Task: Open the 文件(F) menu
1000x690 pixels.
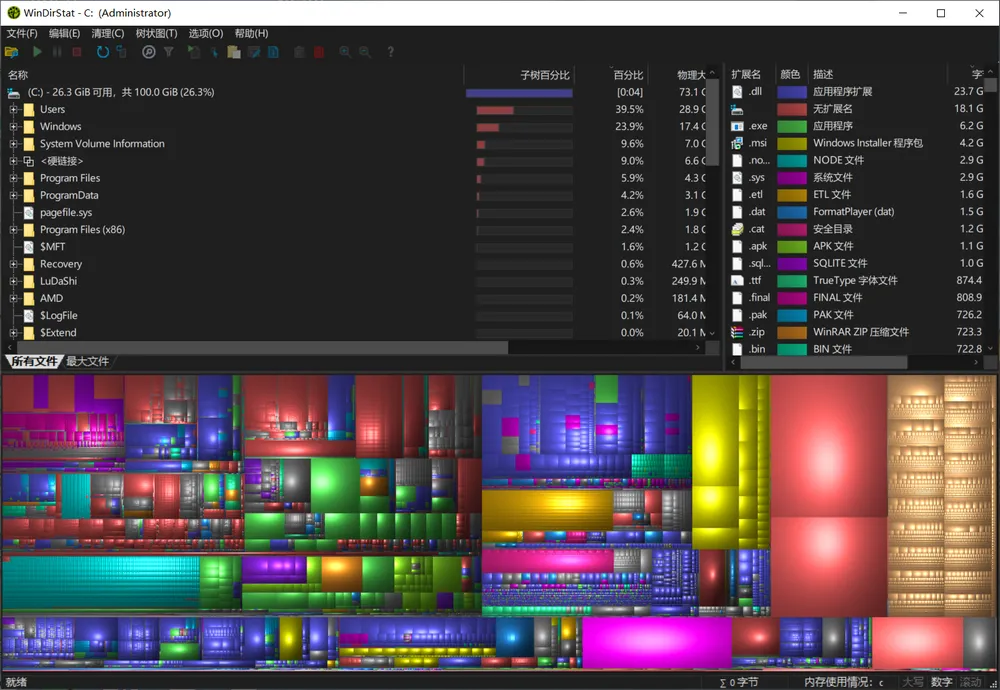Action: pos(22,33)
